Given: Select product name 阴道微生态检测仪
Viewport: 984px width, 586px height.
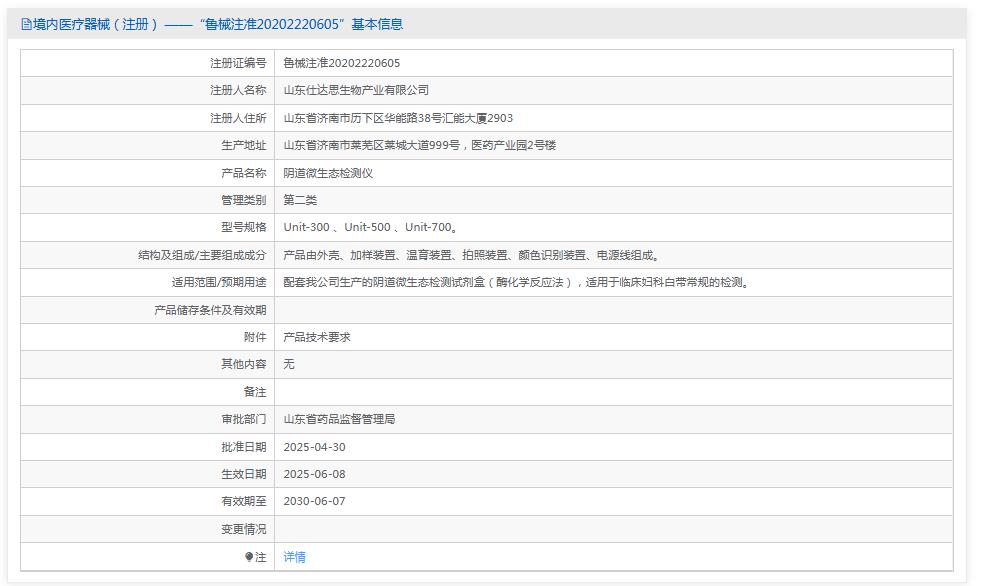Looking at the screenshot, I should (x=328, y=173).
